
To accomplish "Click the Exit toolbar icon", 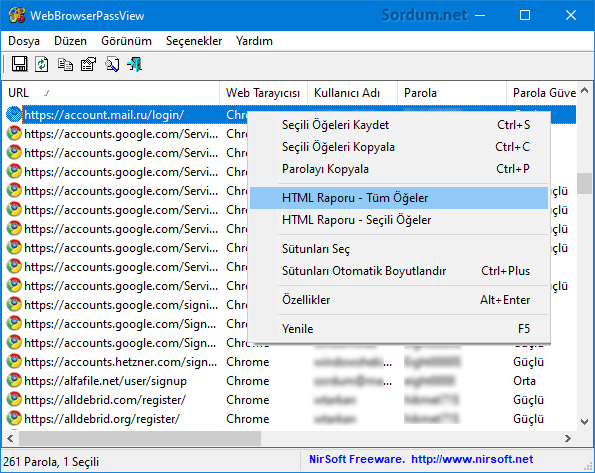I will pos(135,64).
